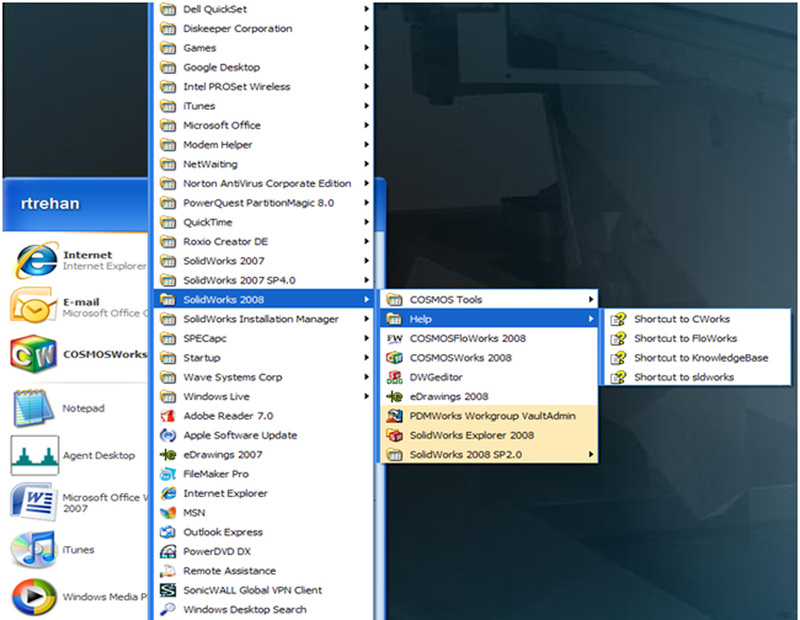Click the Windows Desktop Search magnifier icon

coord(168,609)
